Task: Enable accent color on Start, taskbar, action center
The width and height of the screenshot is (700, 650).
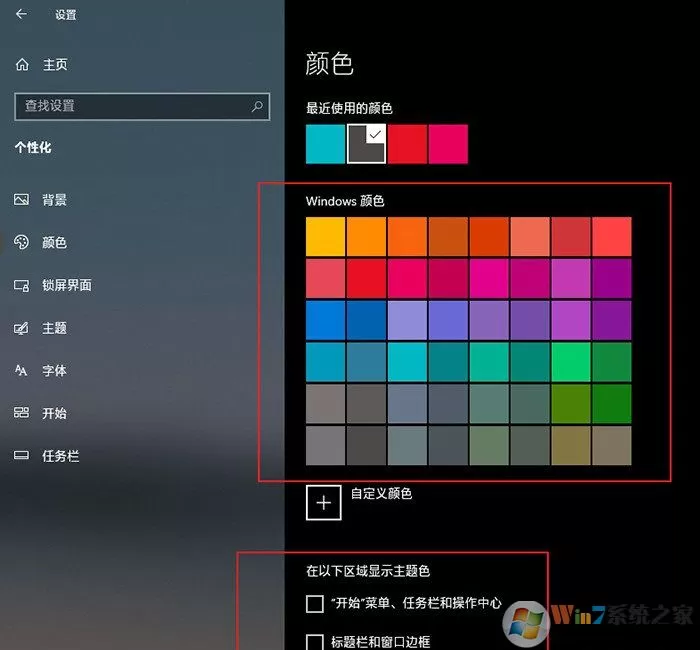Action: [x=315, y=604]
